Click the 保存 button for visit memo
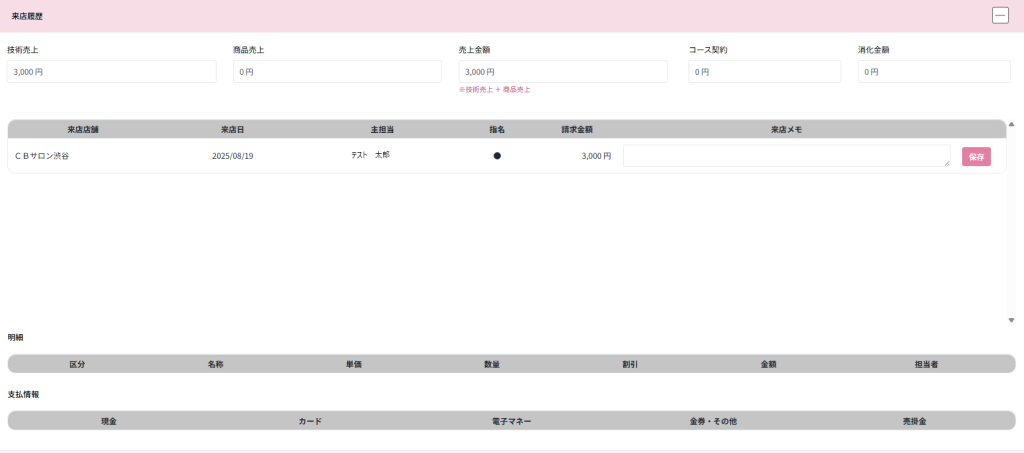Viewport: 1024px width, 453px height. coord(976,157)
